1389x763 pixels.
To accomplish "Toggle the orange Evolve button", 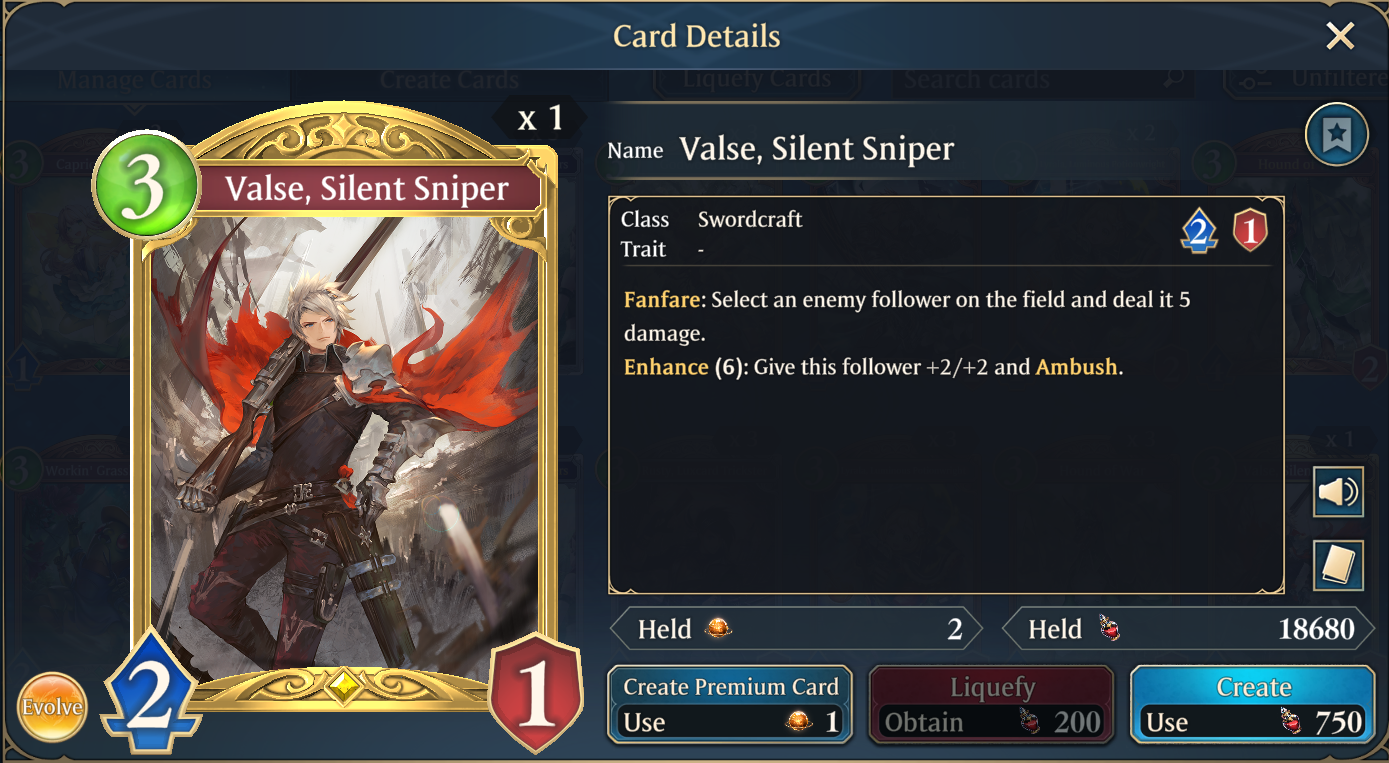I will tap(51, 707).
